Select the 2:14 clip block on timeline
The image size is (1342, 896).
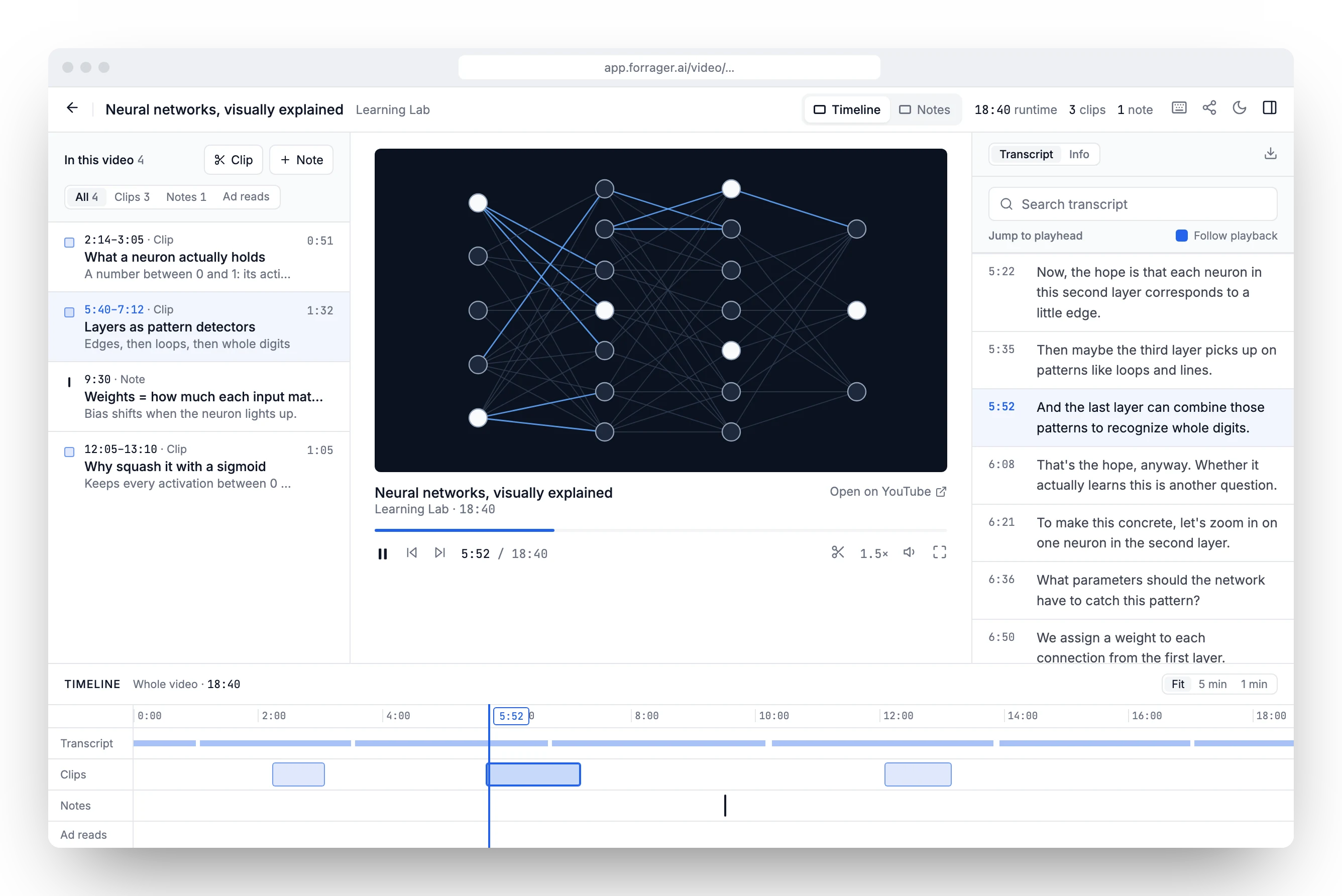tap(298, 774)
